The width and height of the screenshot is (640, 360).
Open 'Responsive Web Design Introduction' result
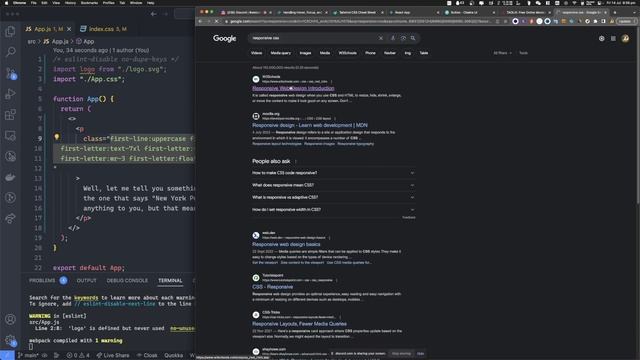point(293,88)
